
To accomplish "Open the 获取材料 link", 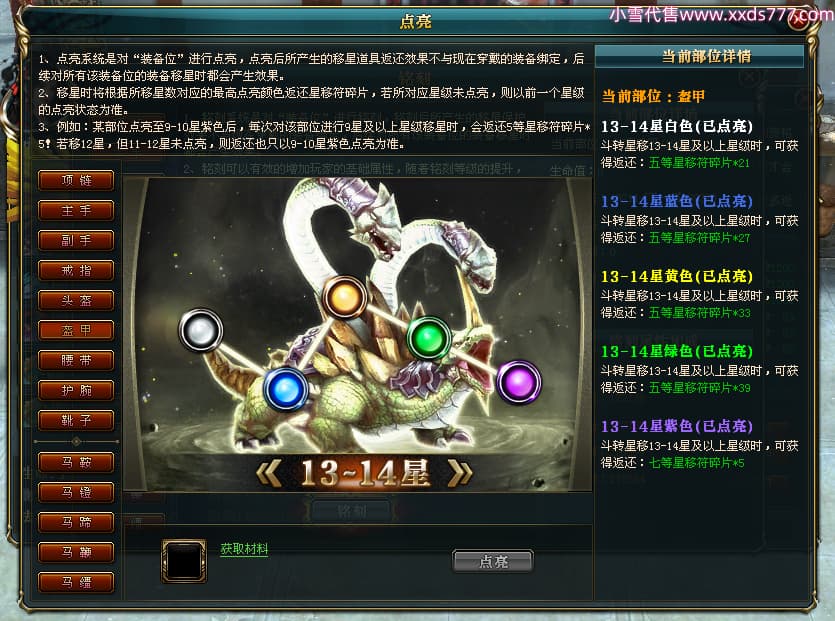I will tap(244, 549).
